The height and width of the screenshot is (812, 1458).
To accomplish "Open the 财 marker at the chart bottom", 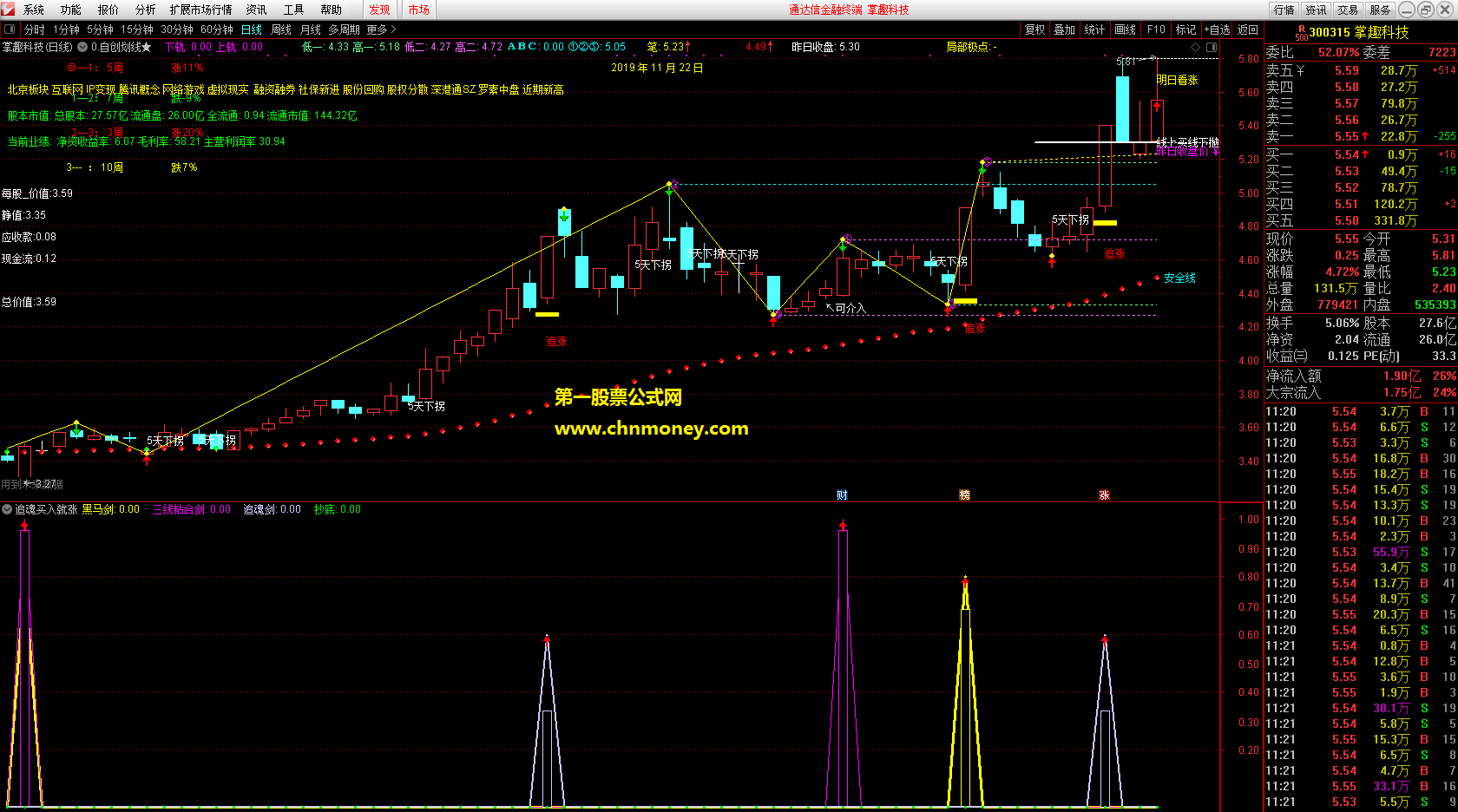I will [x=842, y=494].
